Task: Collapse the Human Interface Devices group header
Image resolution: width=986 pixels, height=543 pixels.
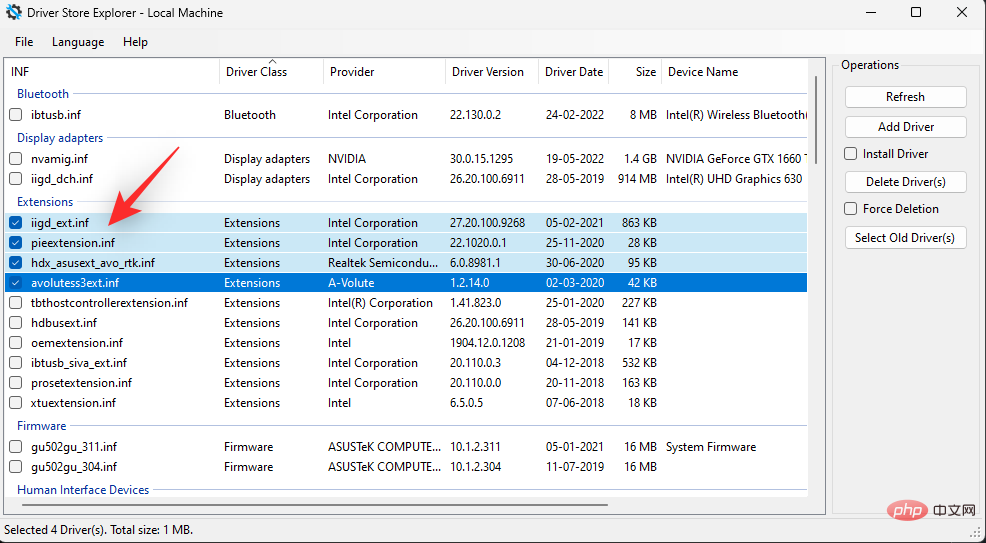Action: (x=83, y=490)
